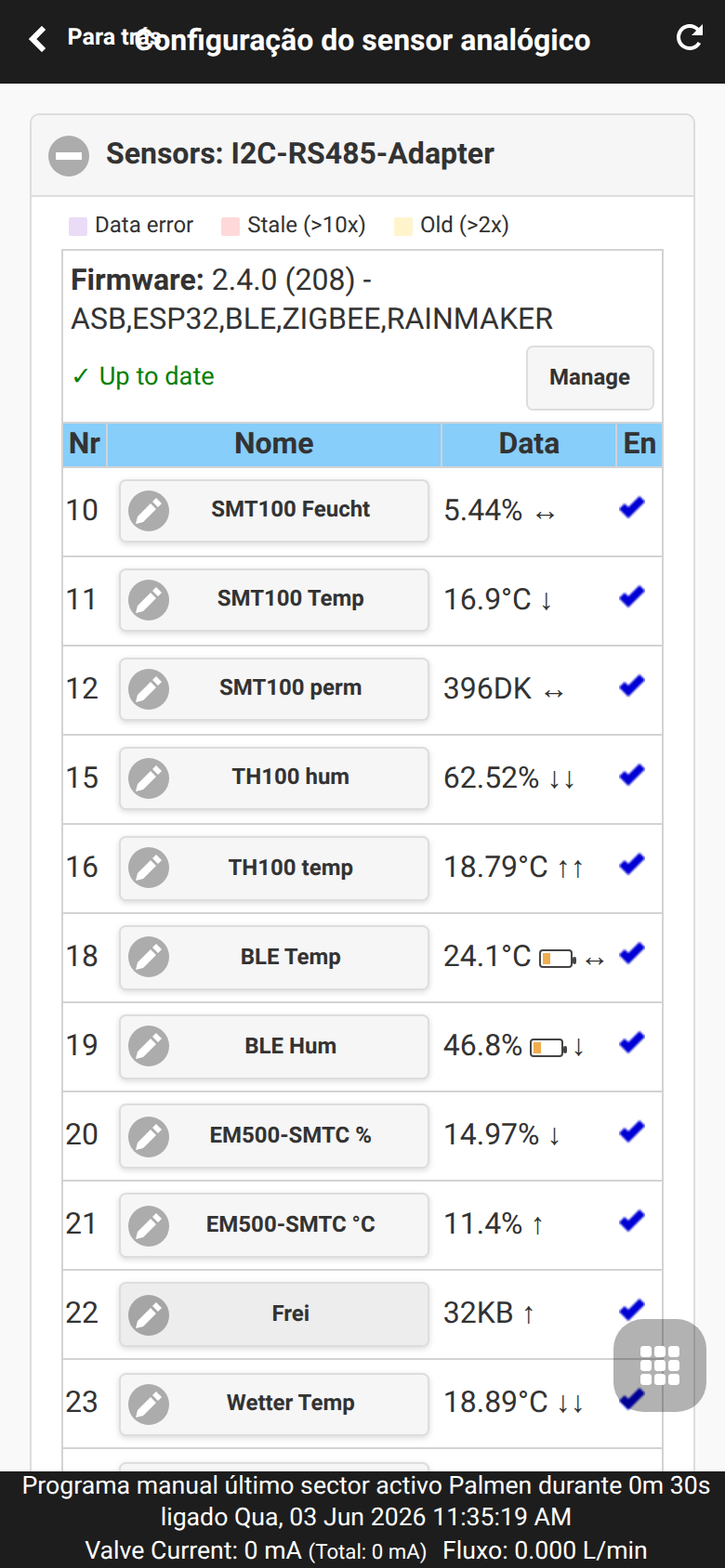Click the Manage firmware button
The width and height of the screenshot is (725, 1568).
pos(589,377)
